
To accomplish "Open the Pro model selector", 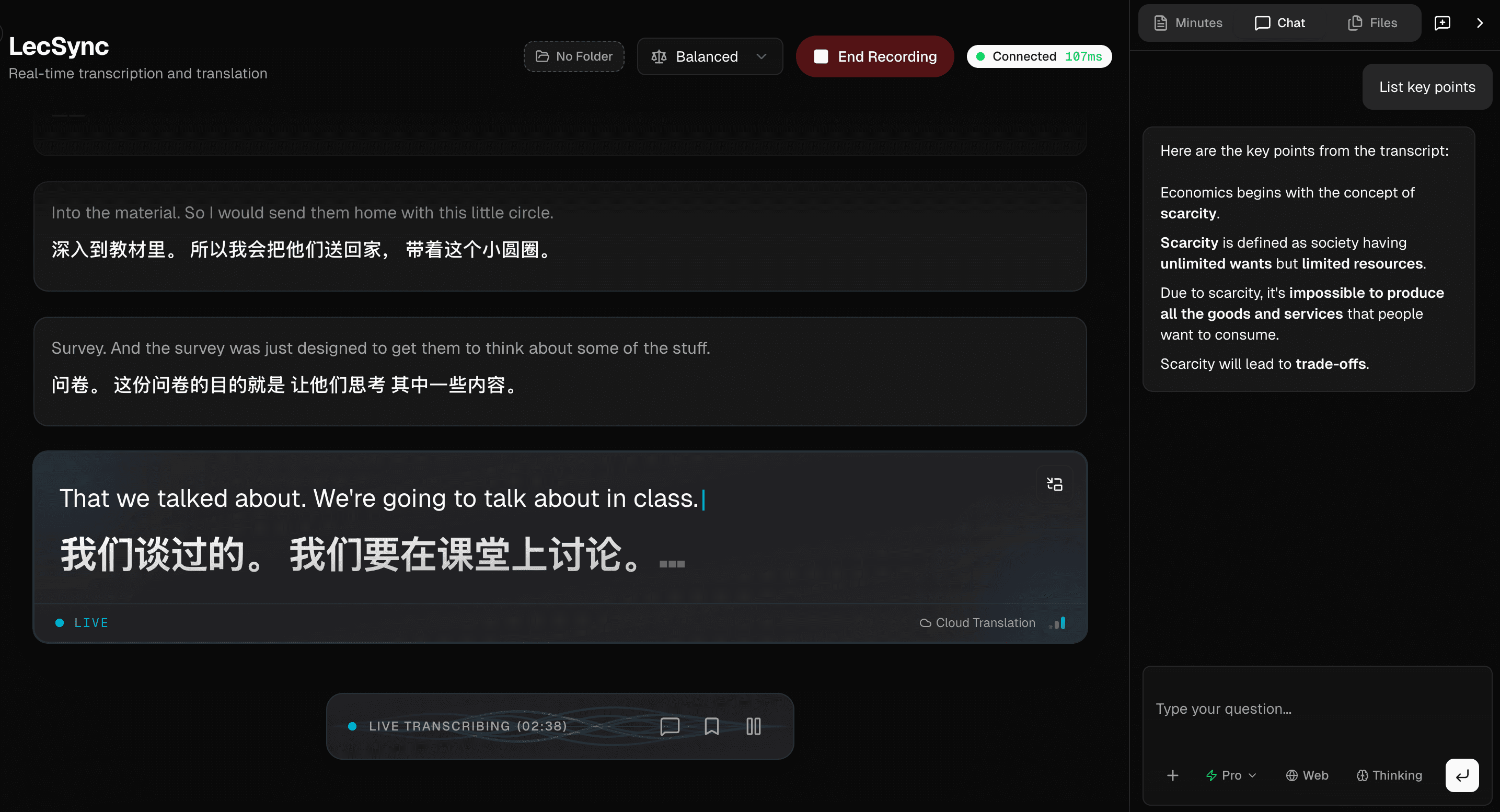I will coord(1230,775).
